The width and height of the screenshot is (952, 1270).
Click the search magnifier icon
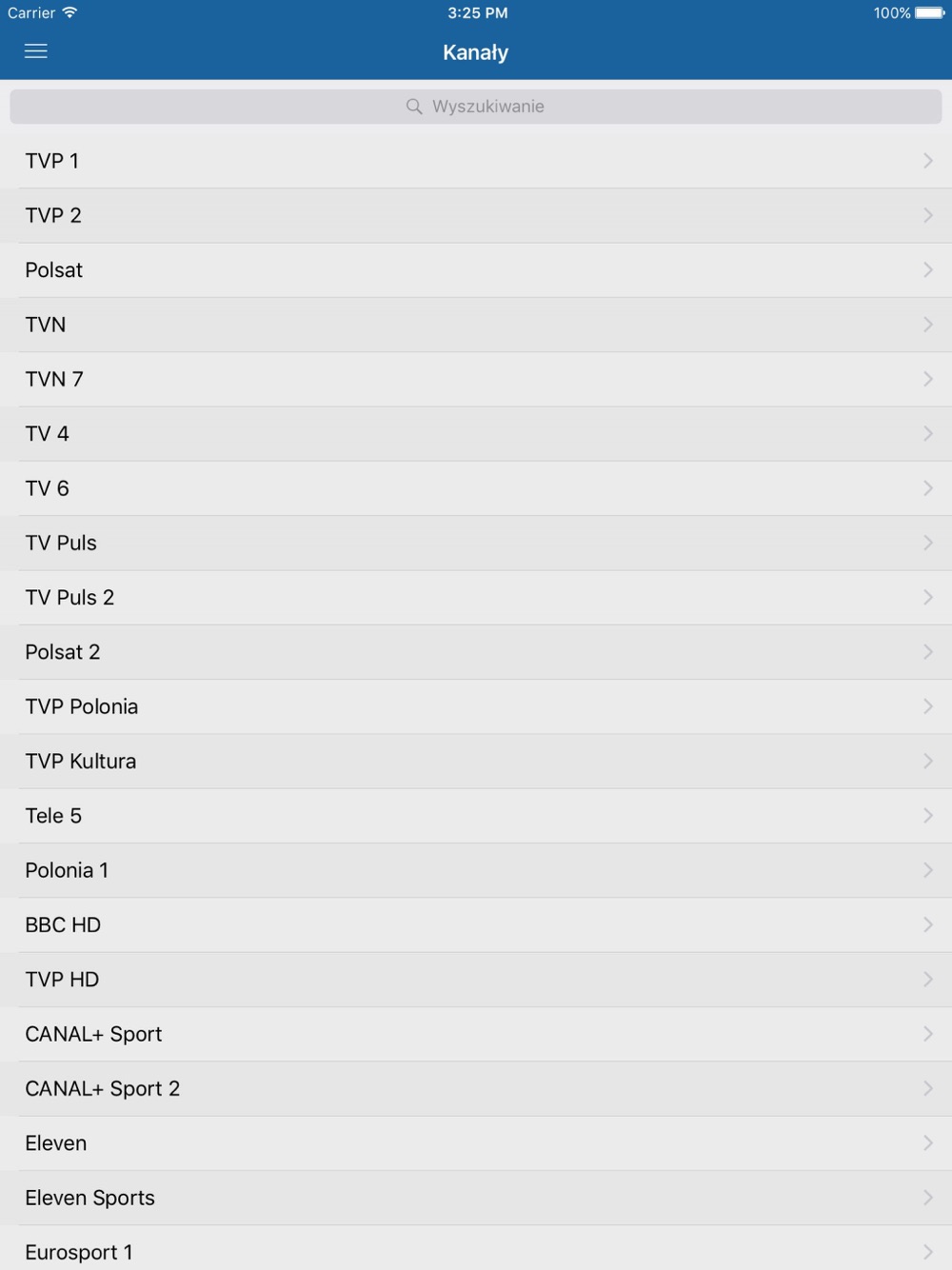click(414, 107)
